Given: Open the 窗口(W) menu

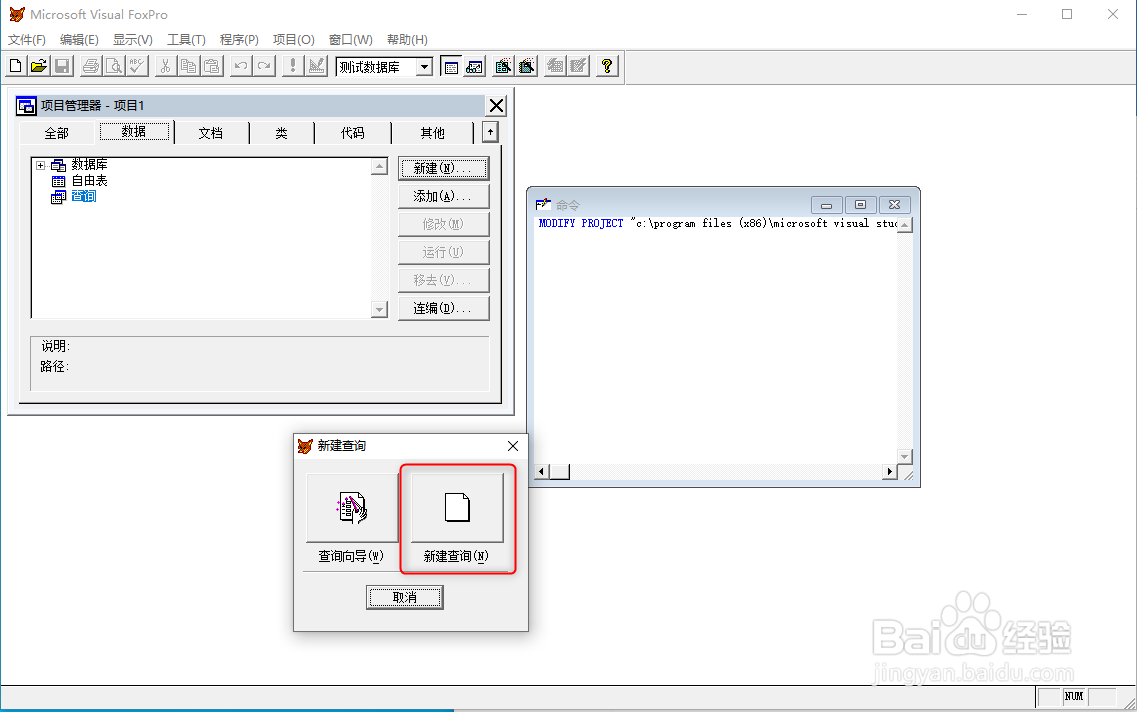Looking at the screenshot, I should coord(350,40).
